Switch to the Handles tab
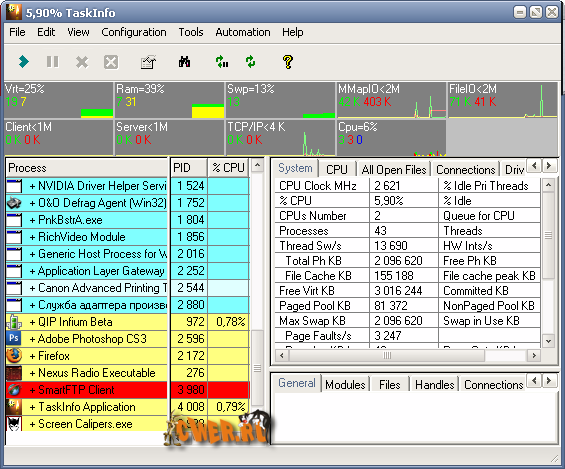The image size is (565, 469). [435, 384]
